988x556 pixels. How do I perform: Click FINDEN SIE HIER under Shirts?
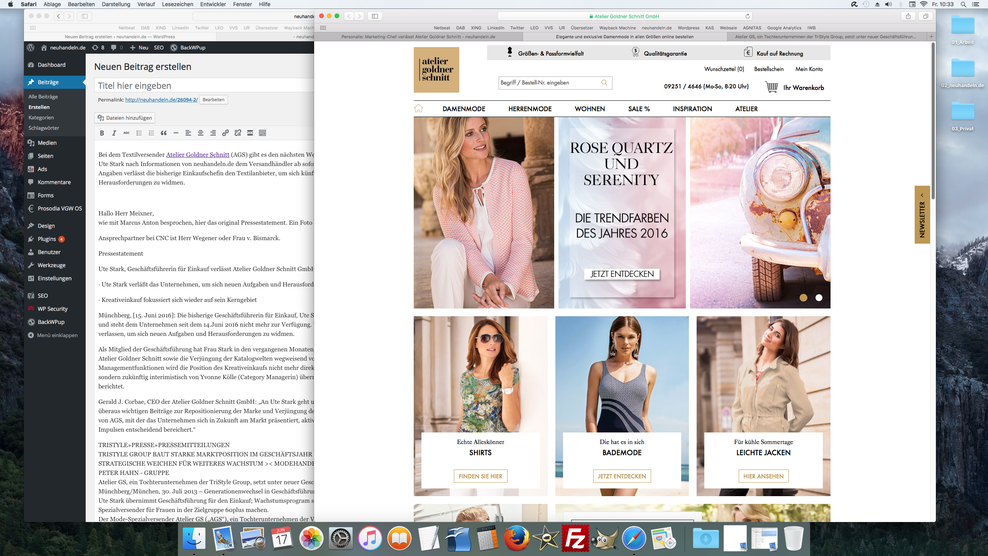click(x=481, y=476)
